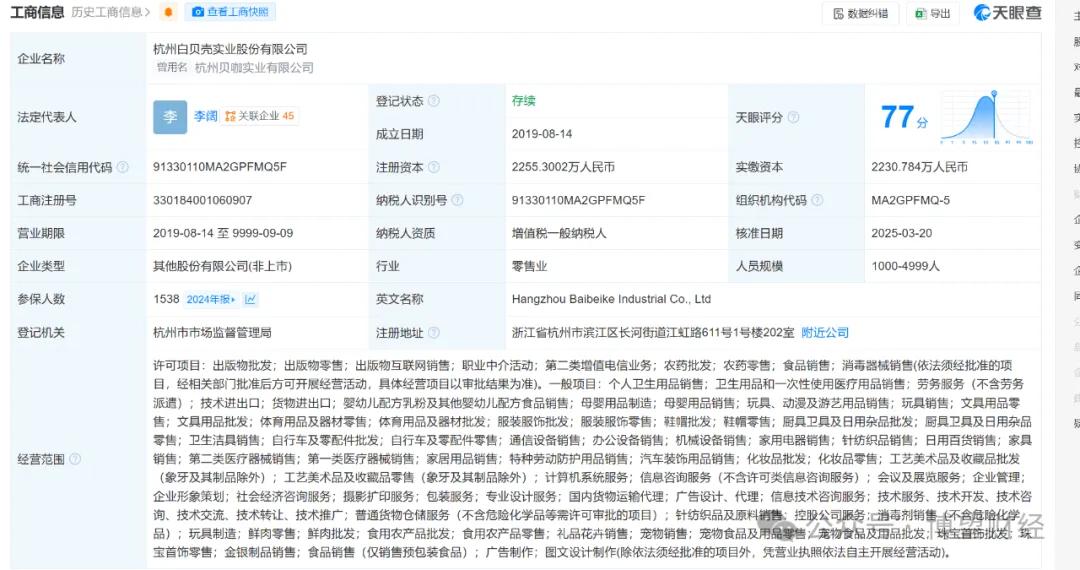
Task: Click the trend chart icon beside 2024年报
Action: coord(250,299)
